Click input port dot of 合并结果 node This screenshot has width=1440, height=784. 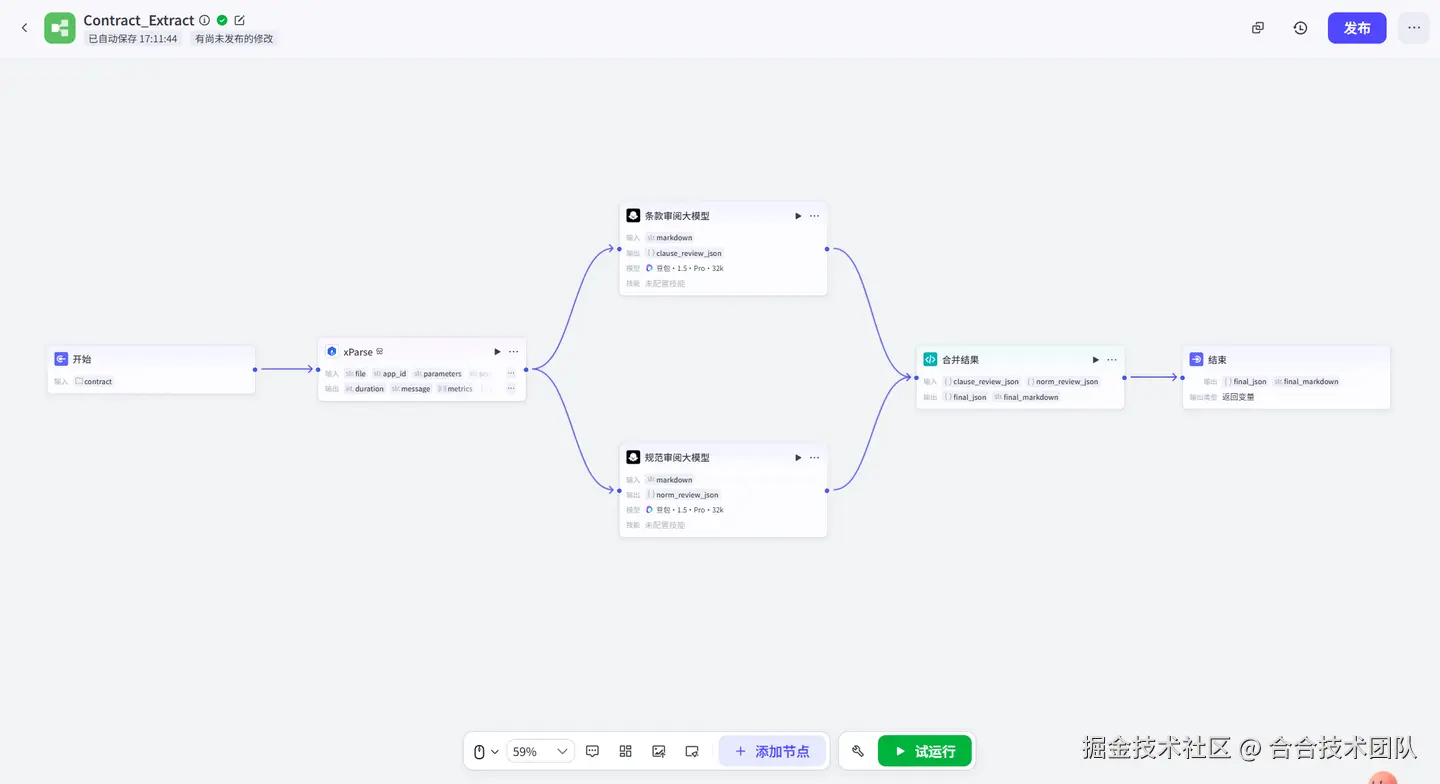click(x=916, y=377)
